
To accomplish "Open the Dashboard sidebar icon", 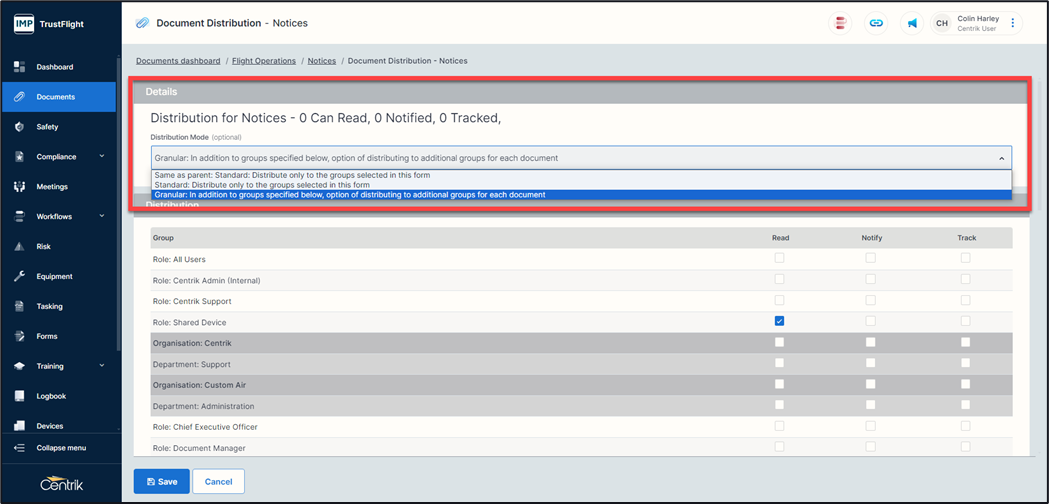I will pyautogui.click(x=19, y=67).
